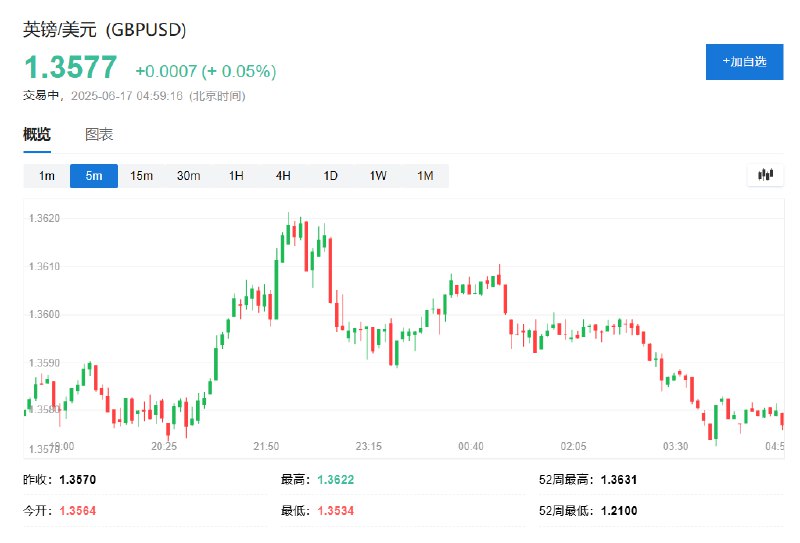The image size is (800, 543).
Task: Switch to the 图表 tab
Action: 99,135
